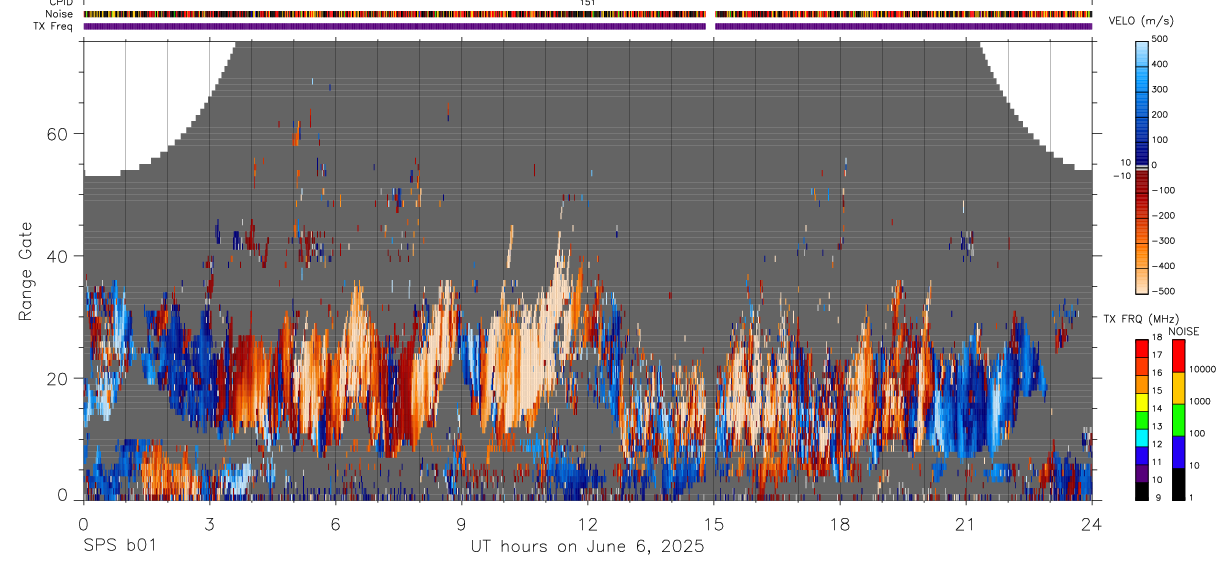Click the SPS b01 label below the plot
The height and width of the screenshot is (567, 1228).
pyautogui.click(x=119, y=546)
